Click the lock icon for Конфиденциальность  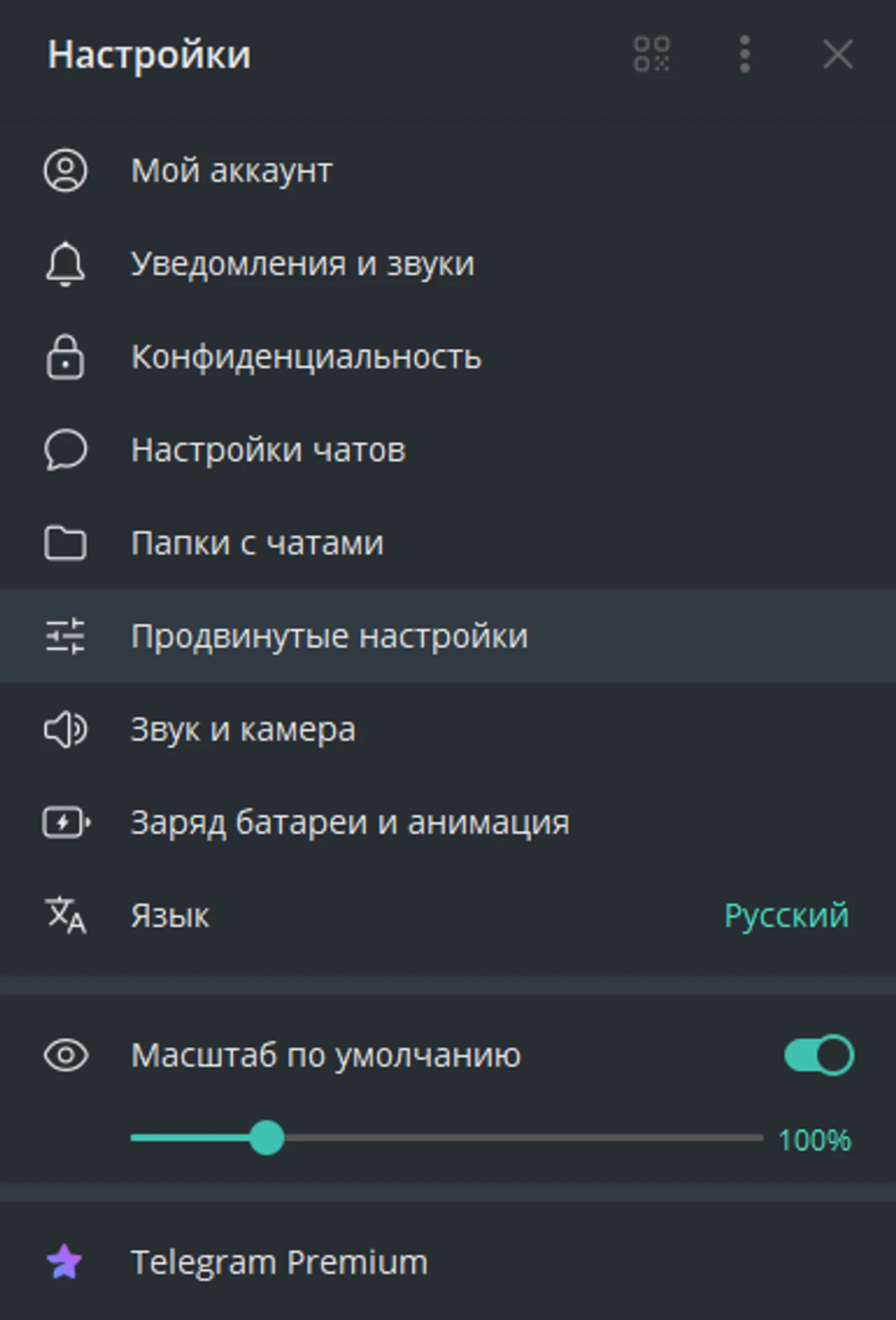[x=65, y=357]
